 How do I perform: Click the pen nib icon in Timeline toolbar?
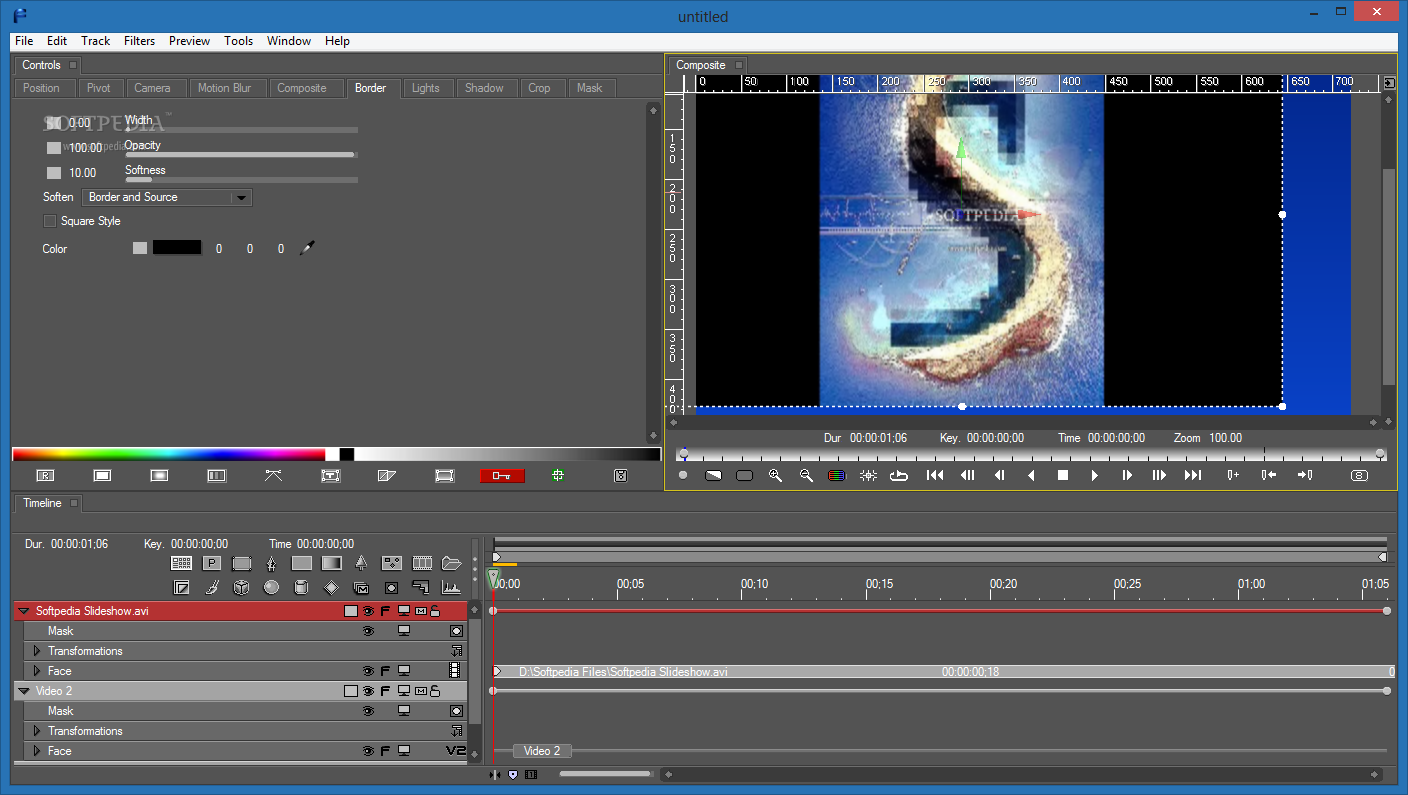click(271, 563)
